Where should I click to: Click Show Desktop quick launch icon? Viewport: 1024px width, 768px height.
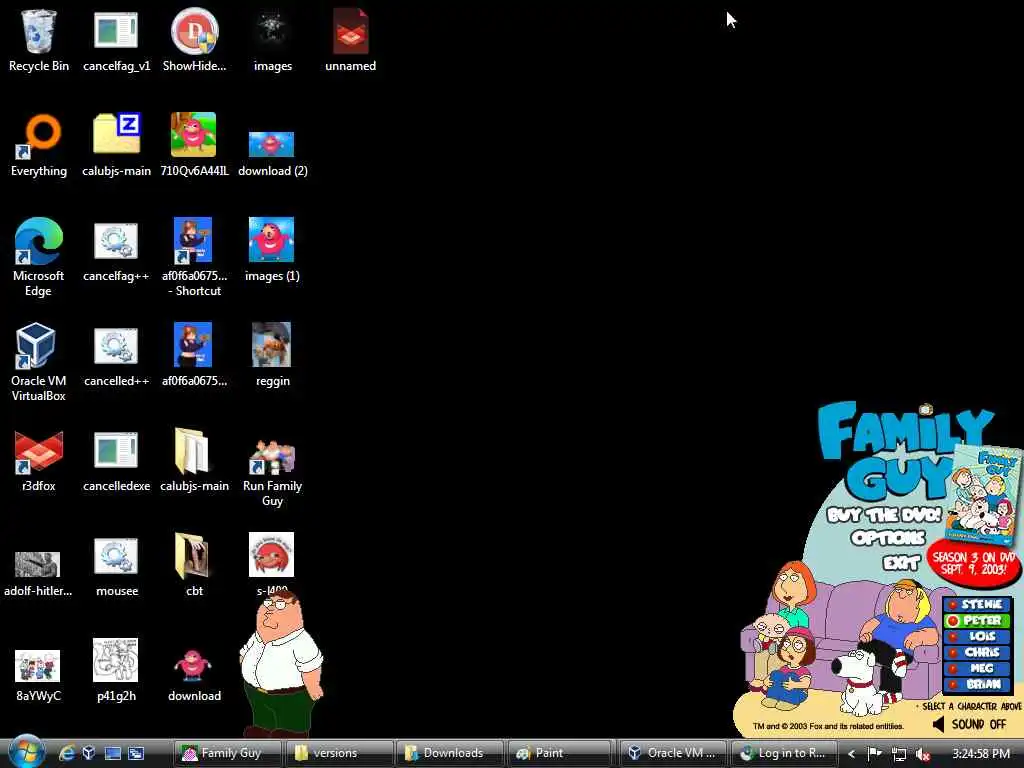pos(113,753)
